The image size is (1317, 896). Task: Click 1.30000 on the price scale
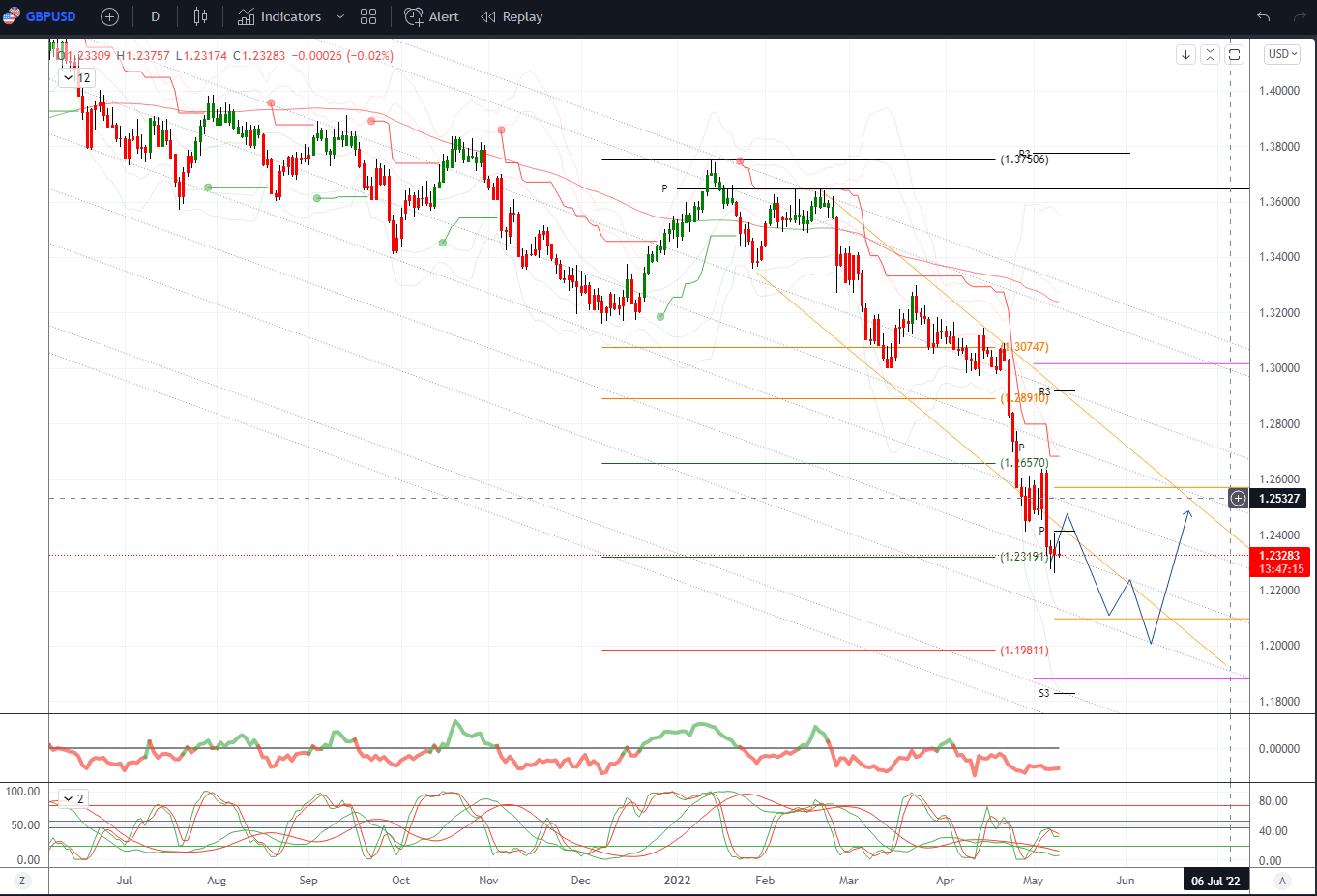pos(1278,368)
